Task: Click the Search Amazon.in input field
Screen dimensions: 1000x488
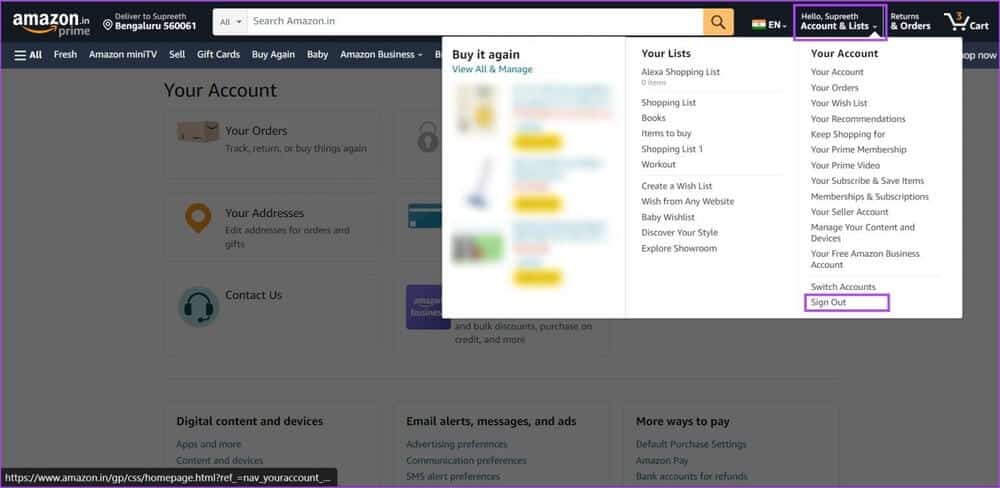Action: 475,22
